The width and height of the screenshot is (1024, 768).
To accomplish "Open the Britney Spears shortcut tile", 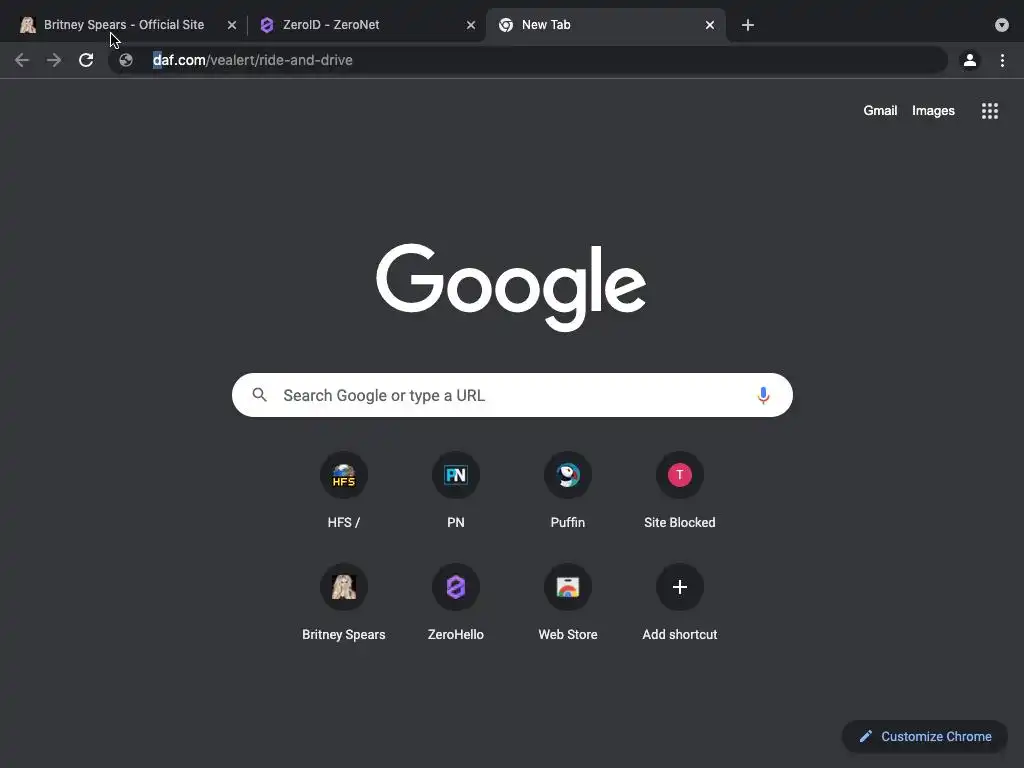I will 344,602.
